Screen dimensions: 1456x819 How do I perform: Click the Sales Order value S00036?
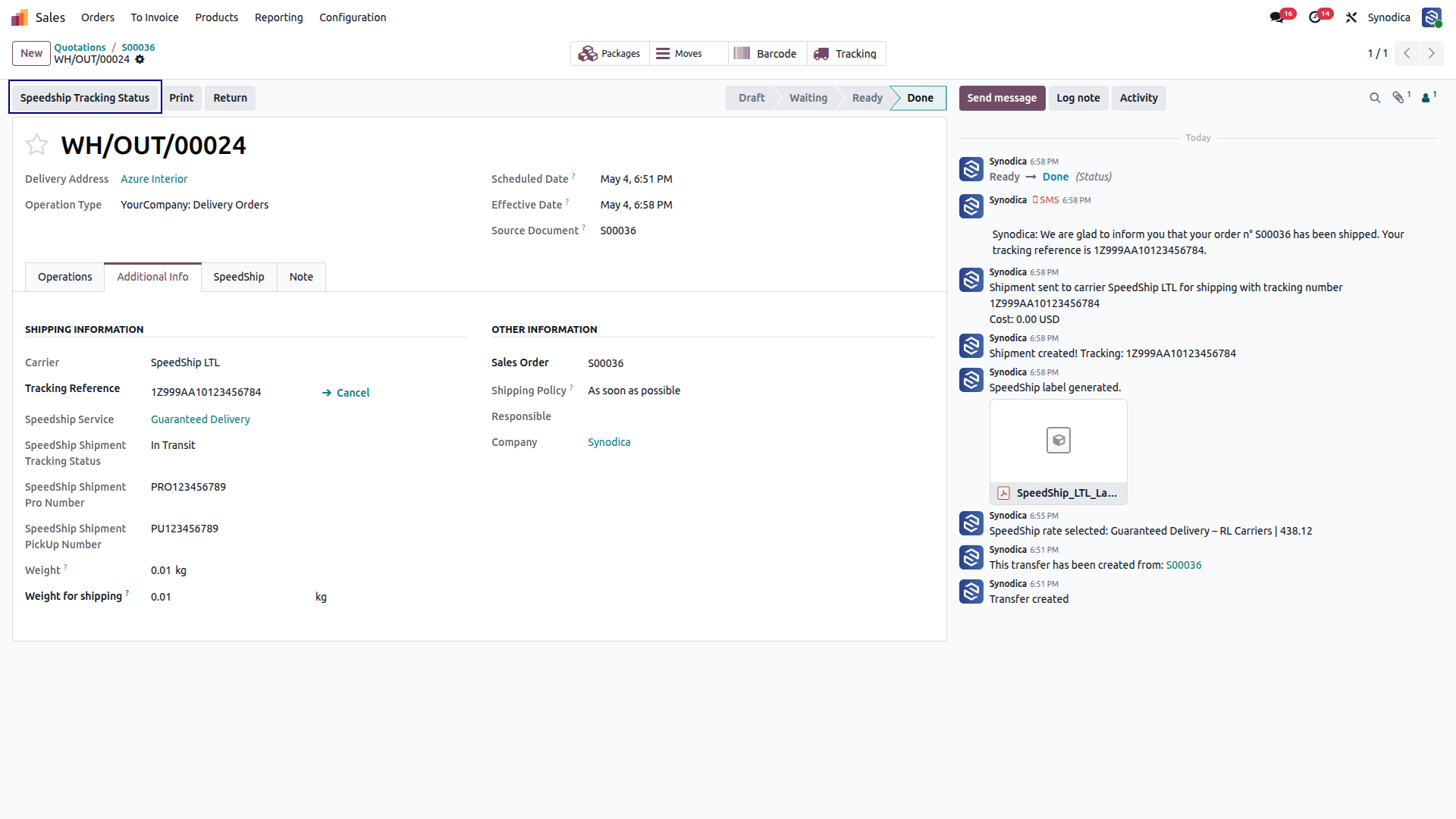coord(606,363)
